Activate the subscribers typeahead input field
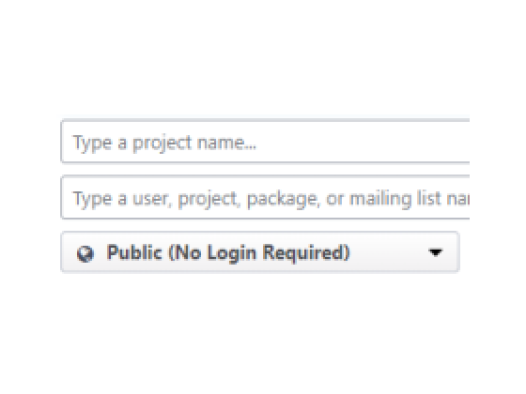The height and width of the screenshot is (394, 526). click(265, 198)
